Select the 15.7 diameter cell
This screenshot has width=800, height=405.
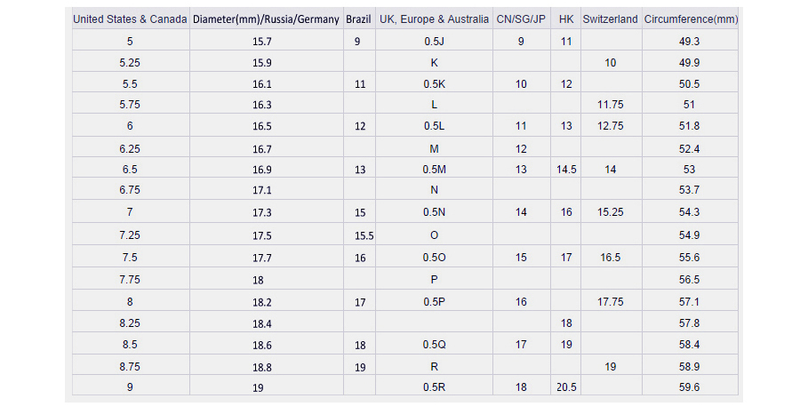(x=264, y=41)
